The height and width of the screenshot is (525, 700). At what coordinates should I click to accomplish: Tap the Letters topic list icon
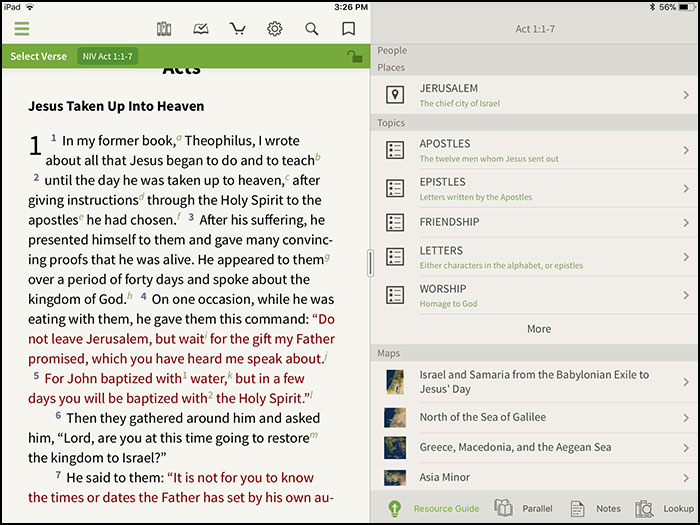click(395, 257)
